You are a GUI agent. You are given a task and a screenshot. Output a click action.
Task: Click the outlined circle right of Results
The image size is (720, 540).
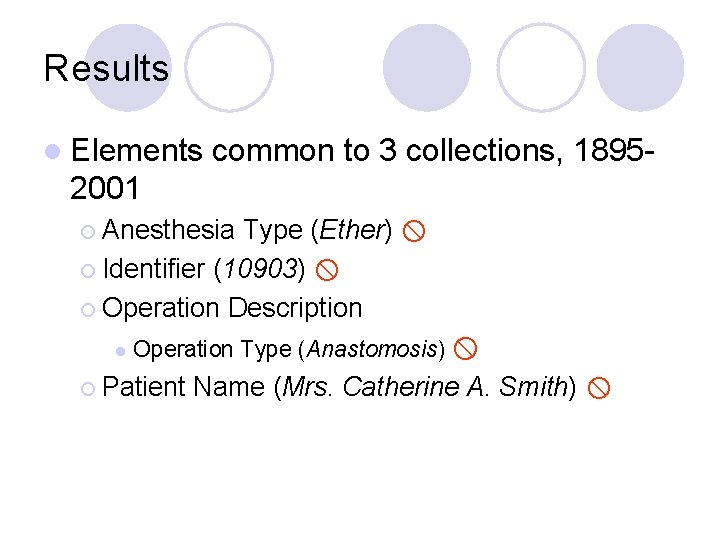[x=229, y=67]
